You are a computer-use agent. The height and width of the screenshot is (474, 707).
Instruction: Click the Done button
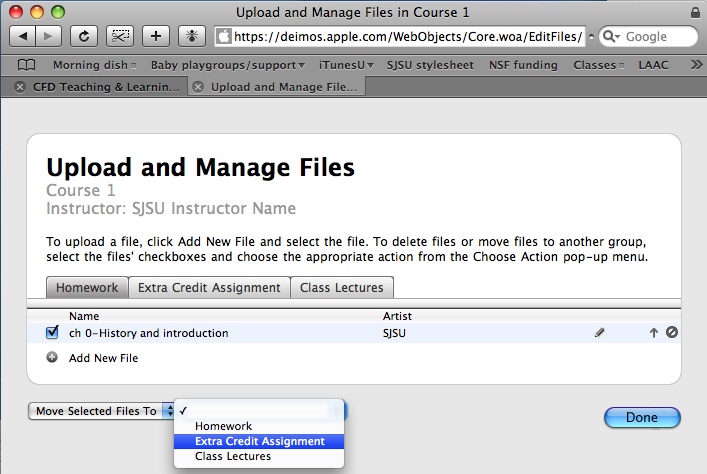(x=642, y=417)
